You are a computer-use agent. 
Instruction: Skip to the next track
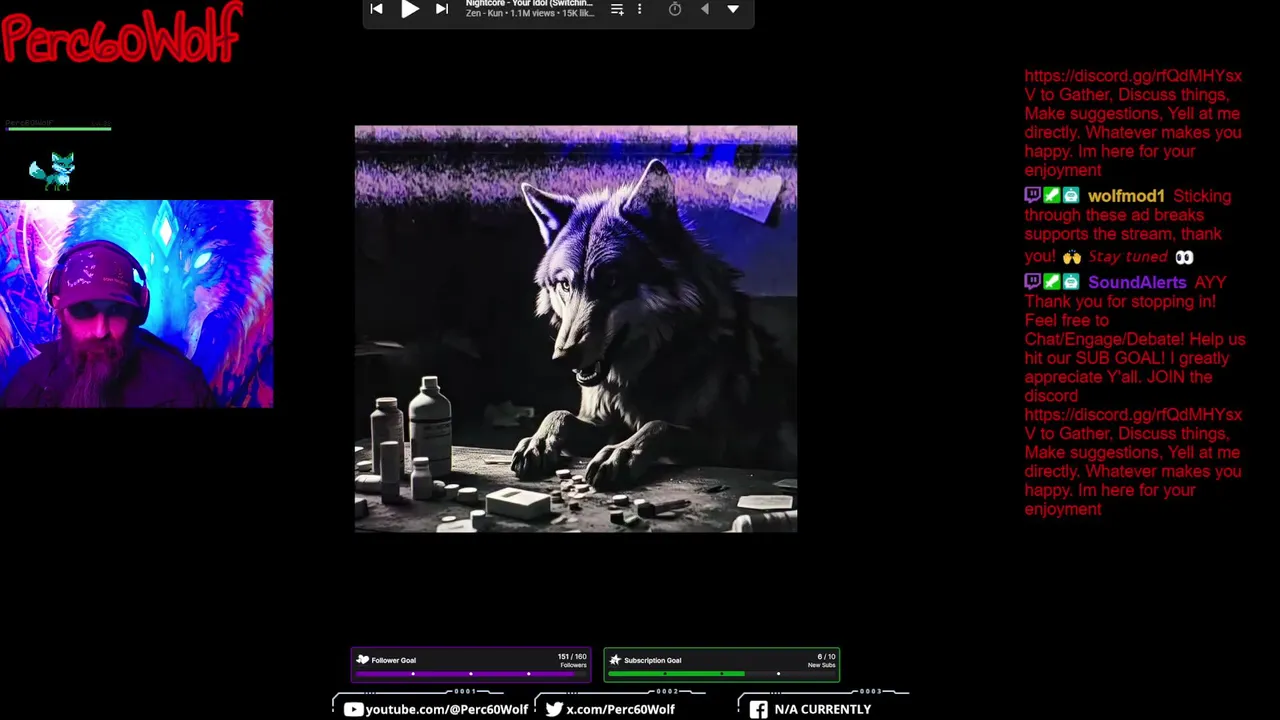click(442, 9)
